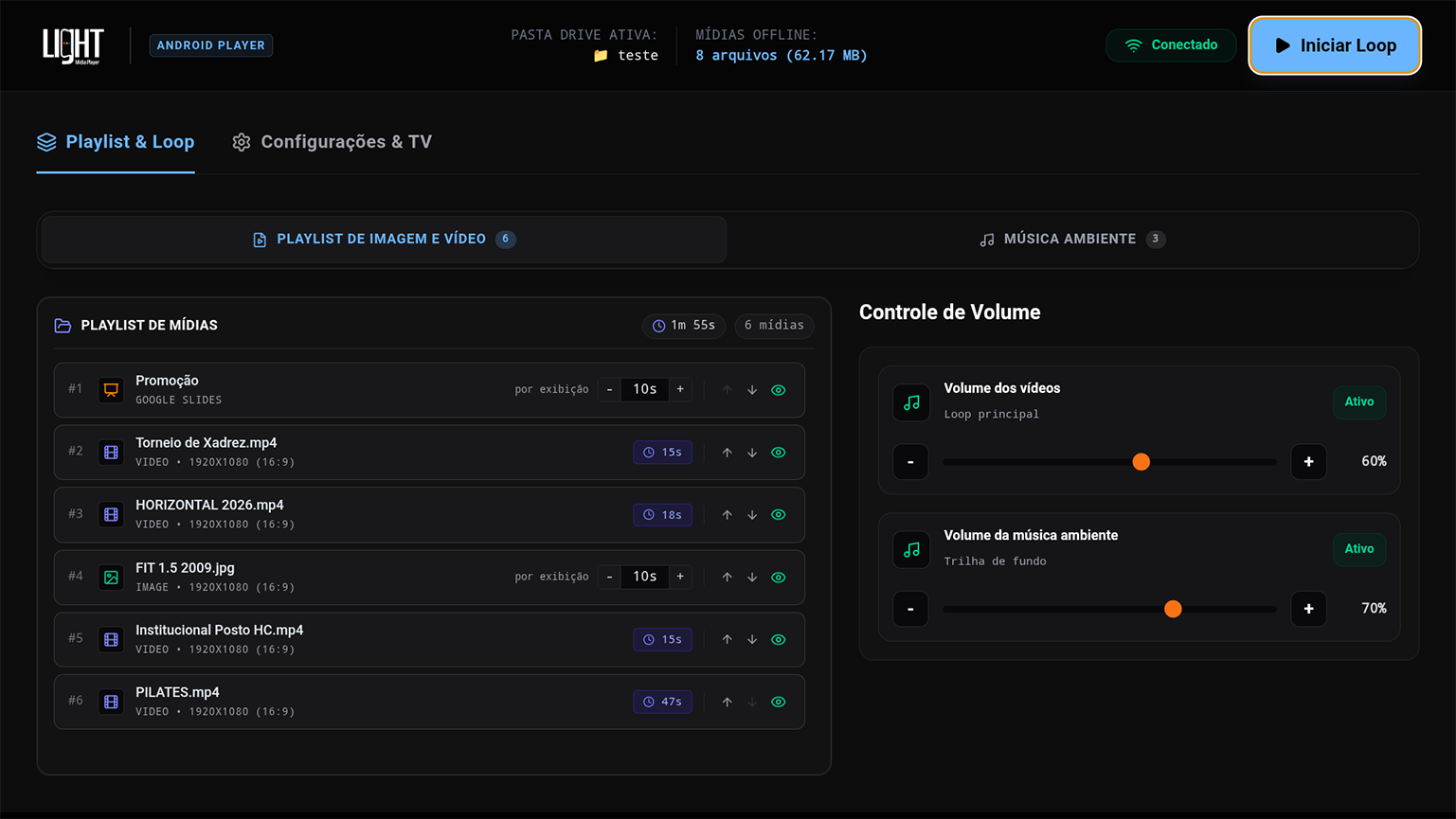
Task: Increase video volume with the plus button
Action: (x=1308, y=462)
